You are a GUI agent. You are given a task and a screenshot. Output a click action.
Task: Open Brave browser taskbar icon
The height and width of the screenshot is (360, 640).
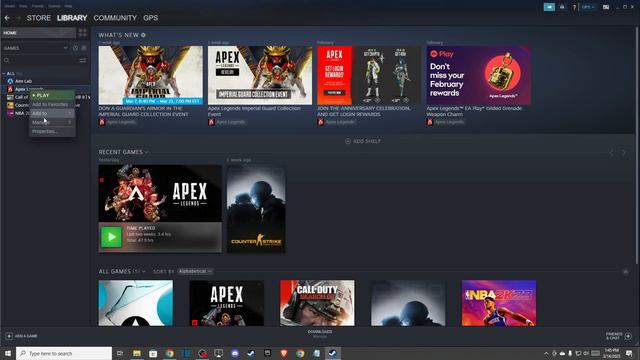click(x=284, y=353)
